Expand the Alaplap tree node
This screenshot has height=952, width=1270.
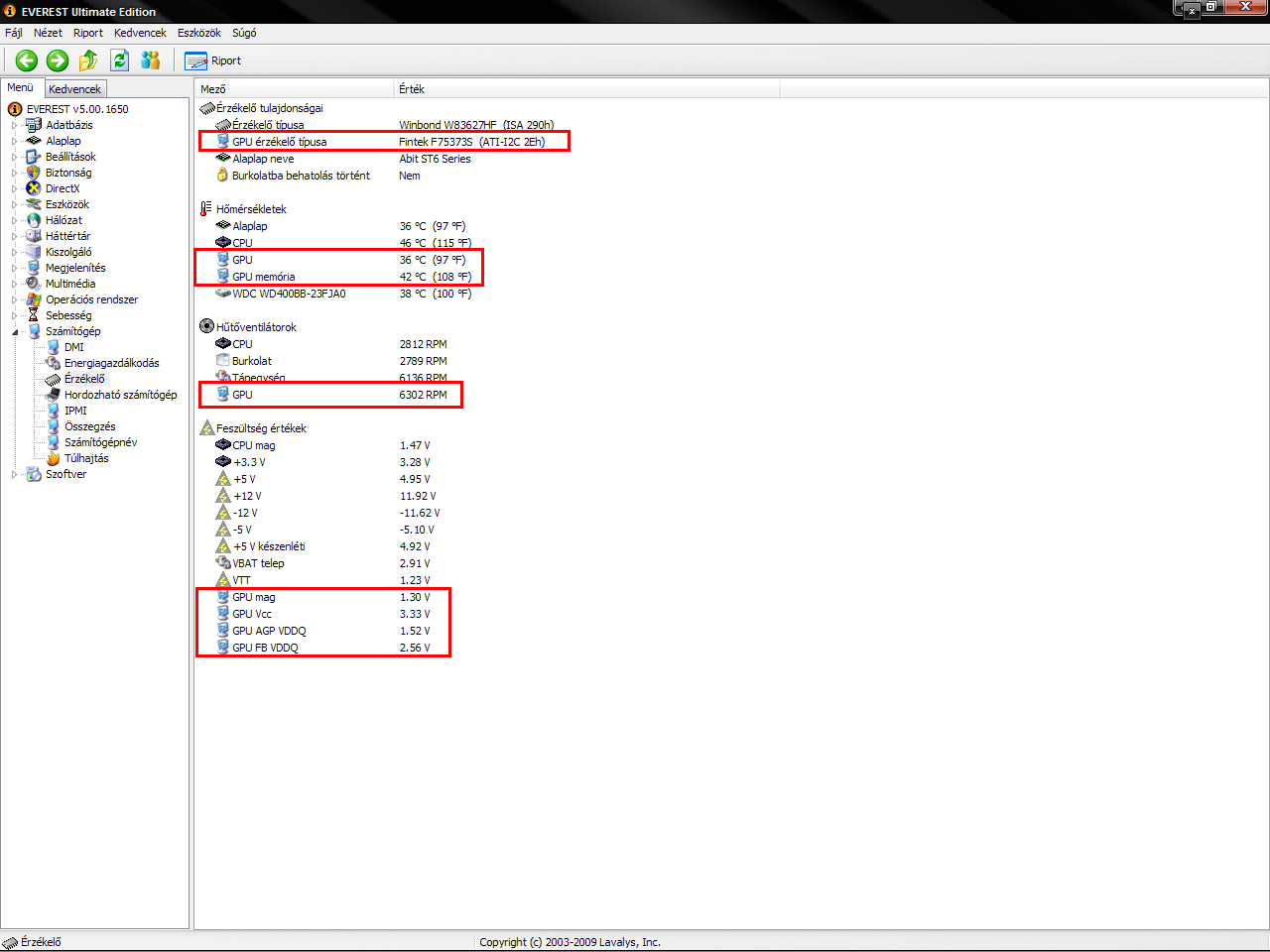pyautogui.click(x=15, y=141)
